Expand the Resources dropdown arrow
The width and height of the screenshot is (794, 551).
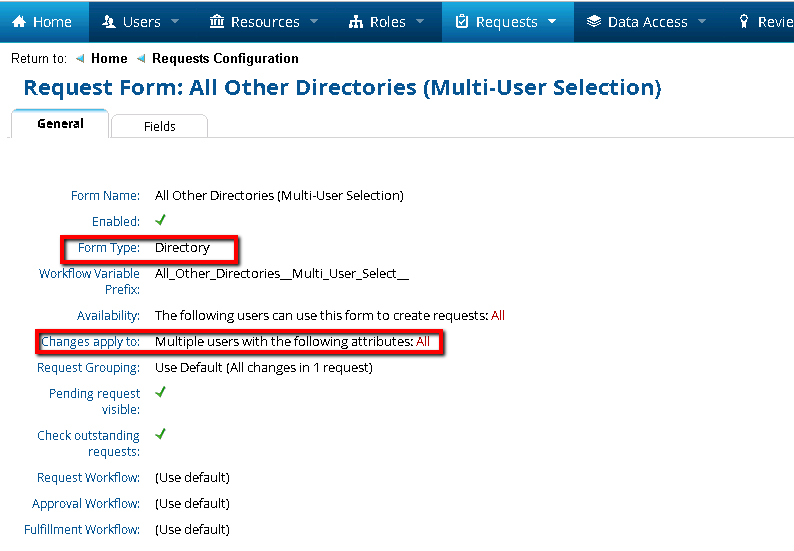point(314,22)
